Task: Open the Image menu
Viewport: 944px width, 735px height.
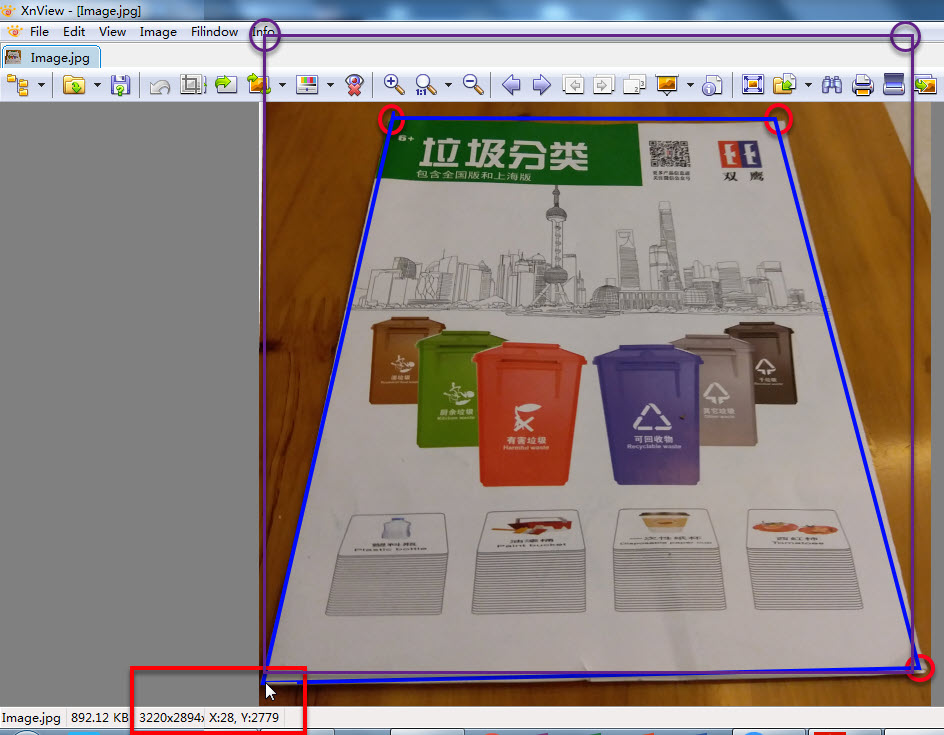Action: (158, 31)
